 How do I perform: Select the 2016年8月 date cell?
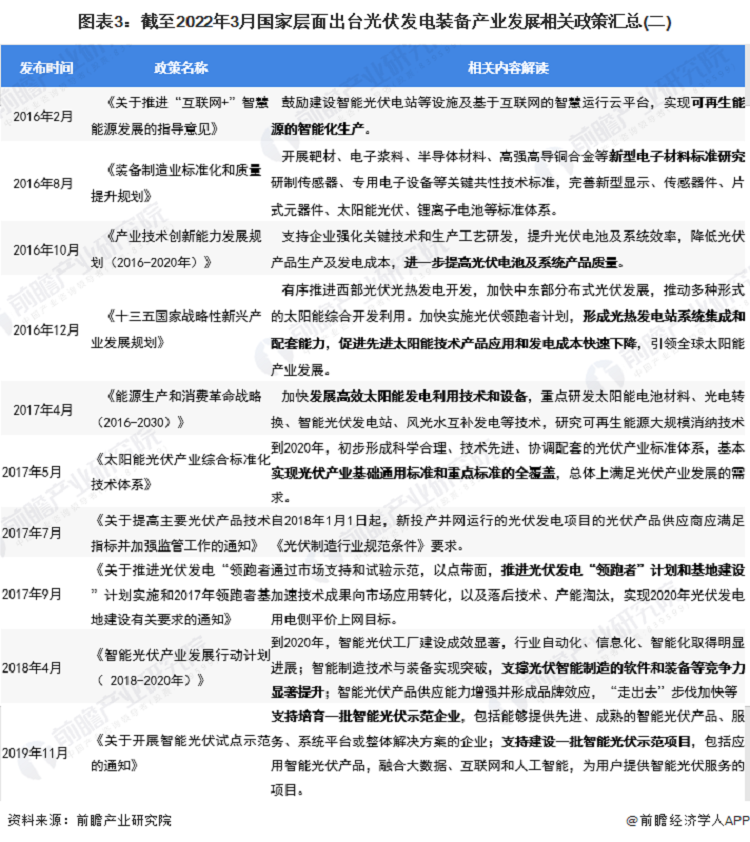[43, 183]
